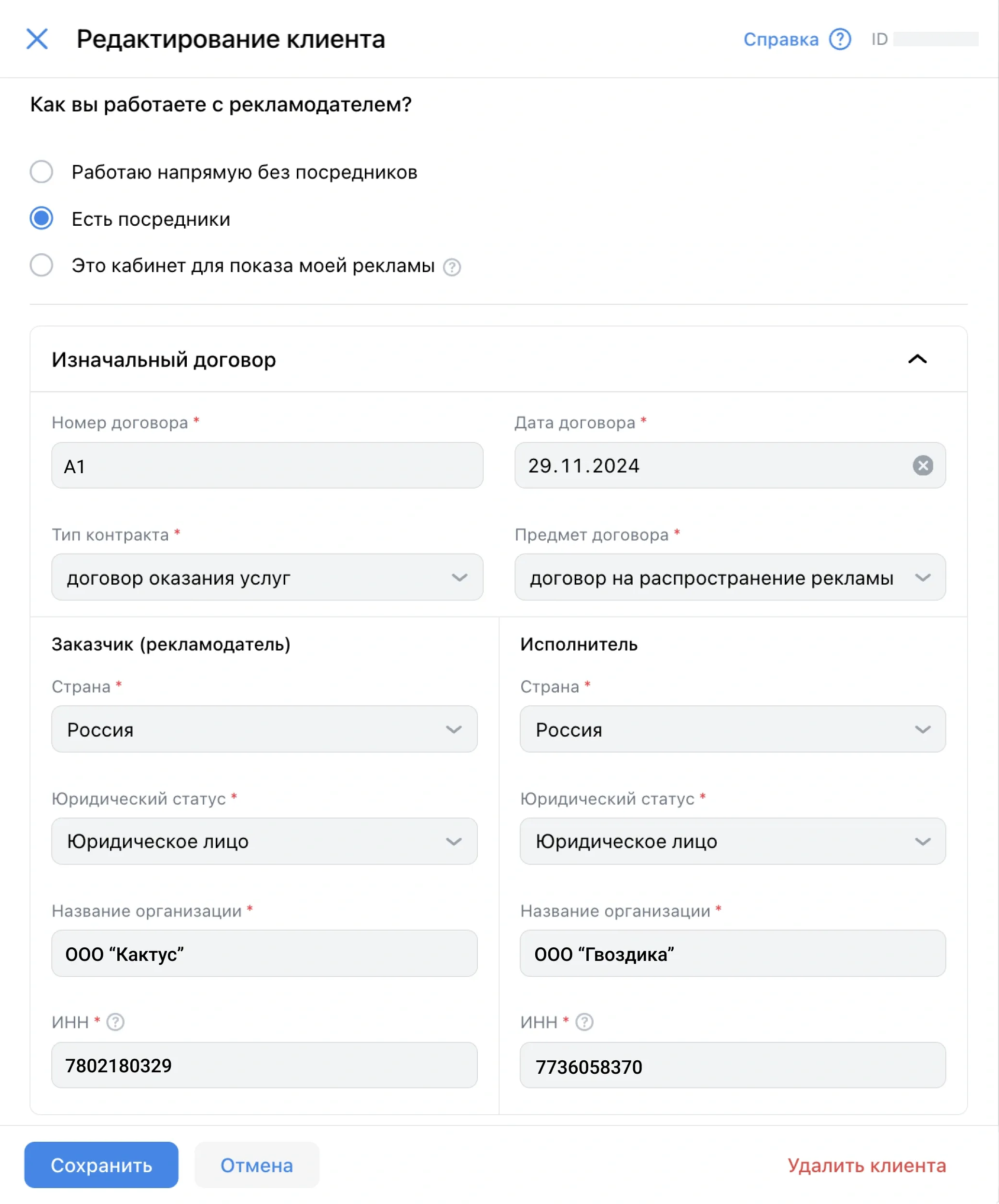This screenshot has height=1204, width=999.
Task: Select the 'Есть посредники' radio option
Action: (42, 219)
